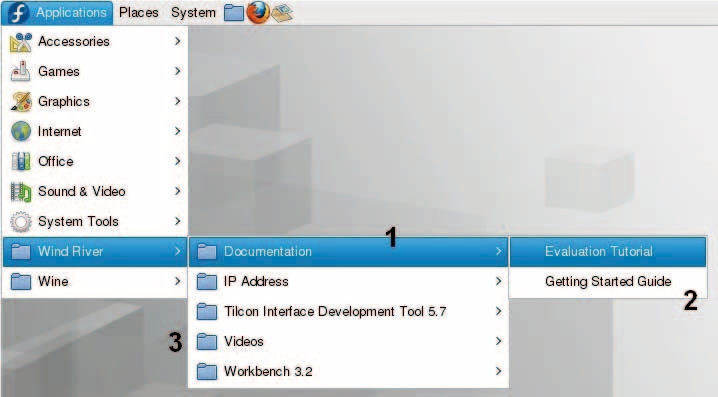Expand the Internet submenu arrow

pos(178,131)
